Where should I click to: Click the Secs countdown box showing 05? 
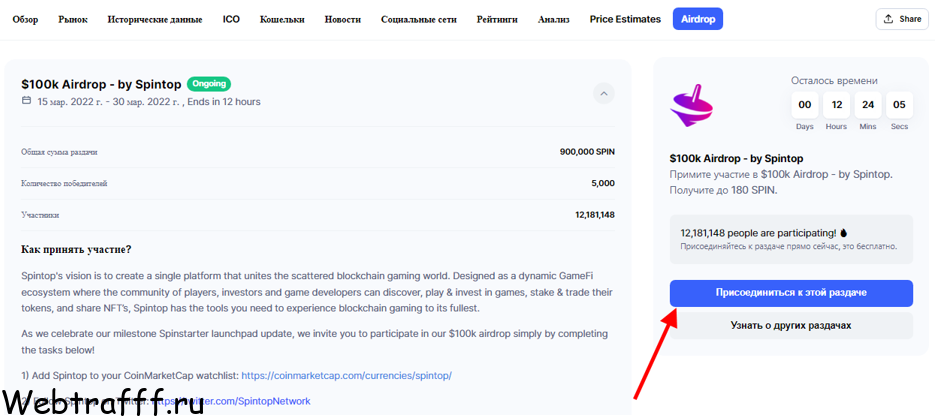click(899, 105)
